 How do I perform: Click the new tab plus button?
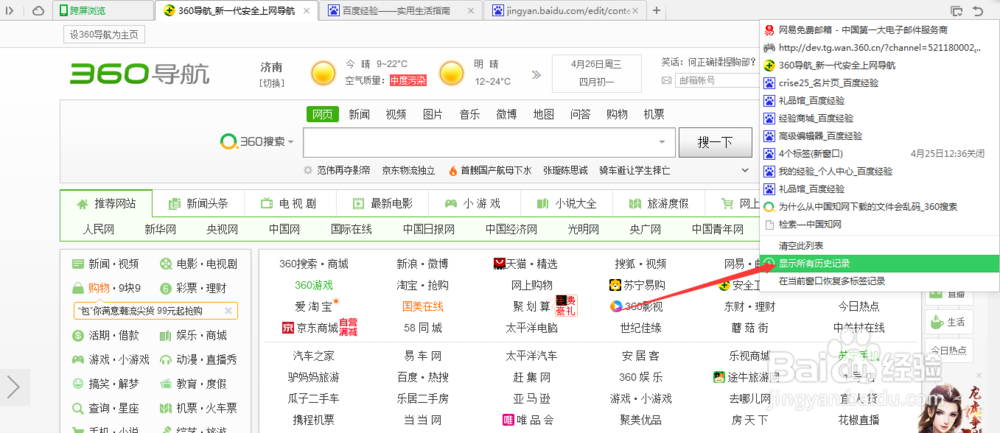pos(656,10)
